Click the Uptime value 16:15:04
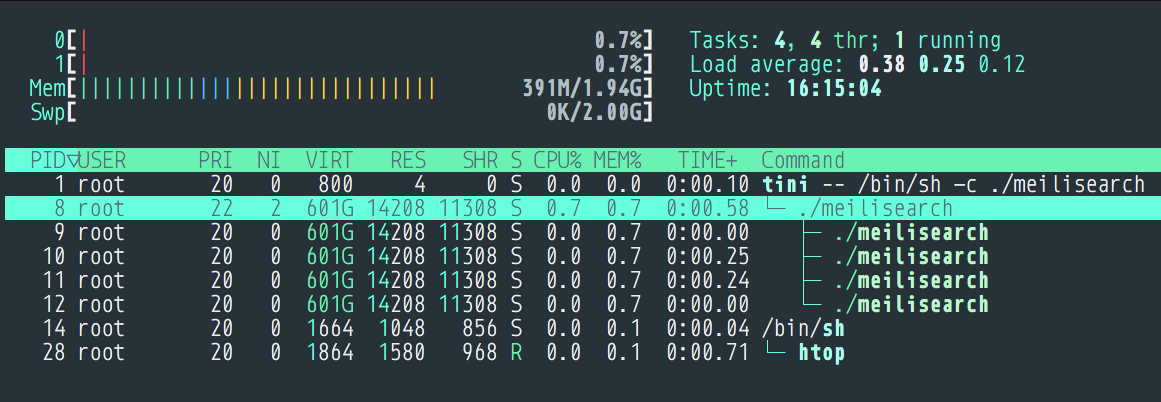The width and height of the screenshot is (1161, 402). 833,89
